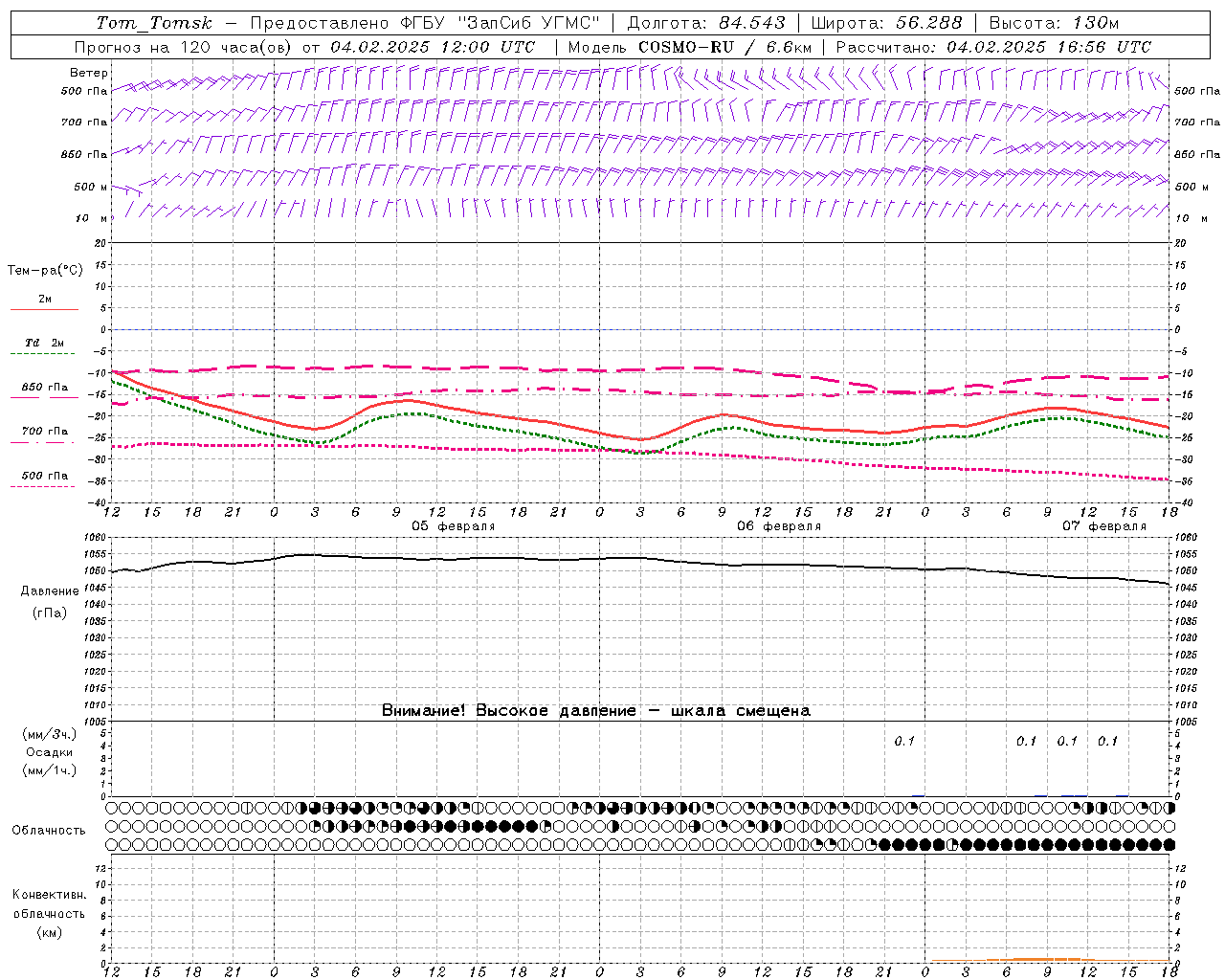Click the (мм/1ч.) precipitation unit label
The width and height of the screenshot is (1225, 980).
(x=49, y=770)
